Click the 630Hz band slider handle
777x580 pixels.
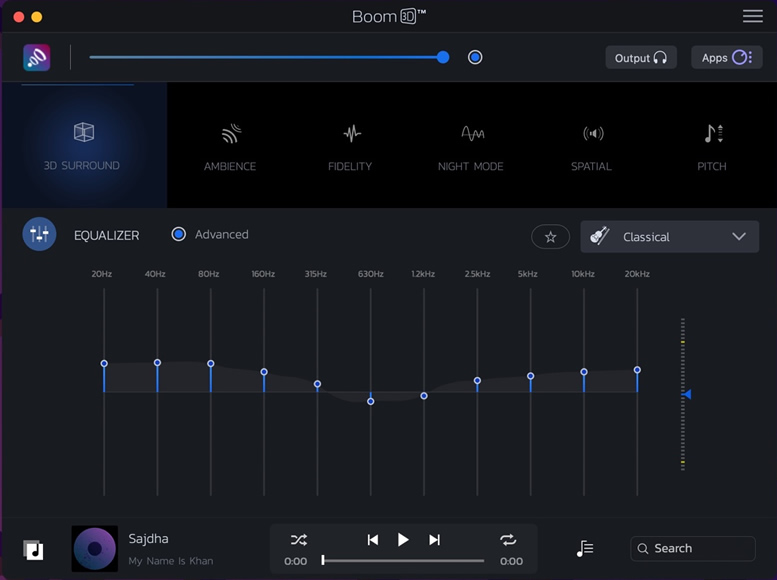tap(371, 401)
